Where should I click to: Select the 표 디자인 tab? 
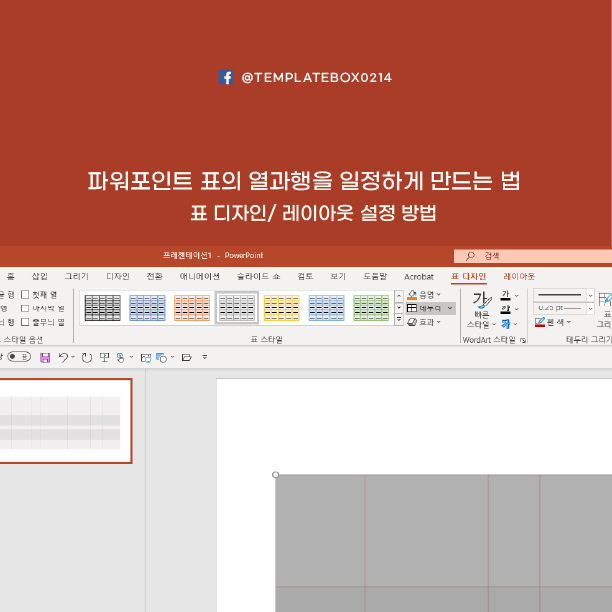(x=469, y=276)
